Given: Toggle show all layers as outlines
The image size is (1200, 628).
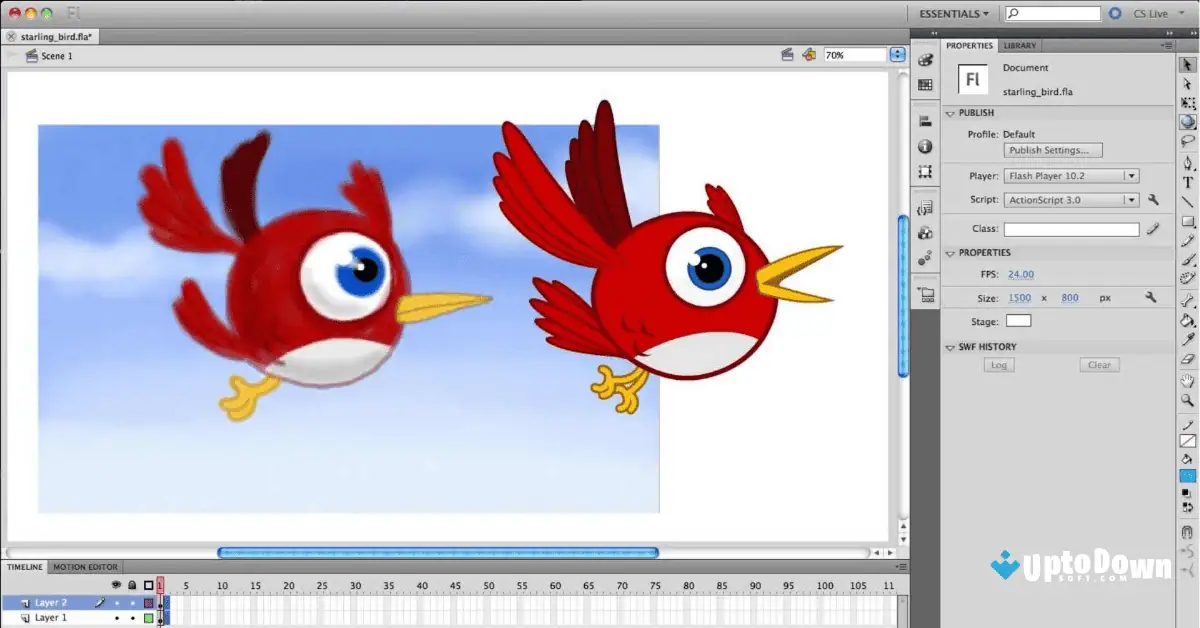Looking at the screenshot, I should [x=148, y=585].
